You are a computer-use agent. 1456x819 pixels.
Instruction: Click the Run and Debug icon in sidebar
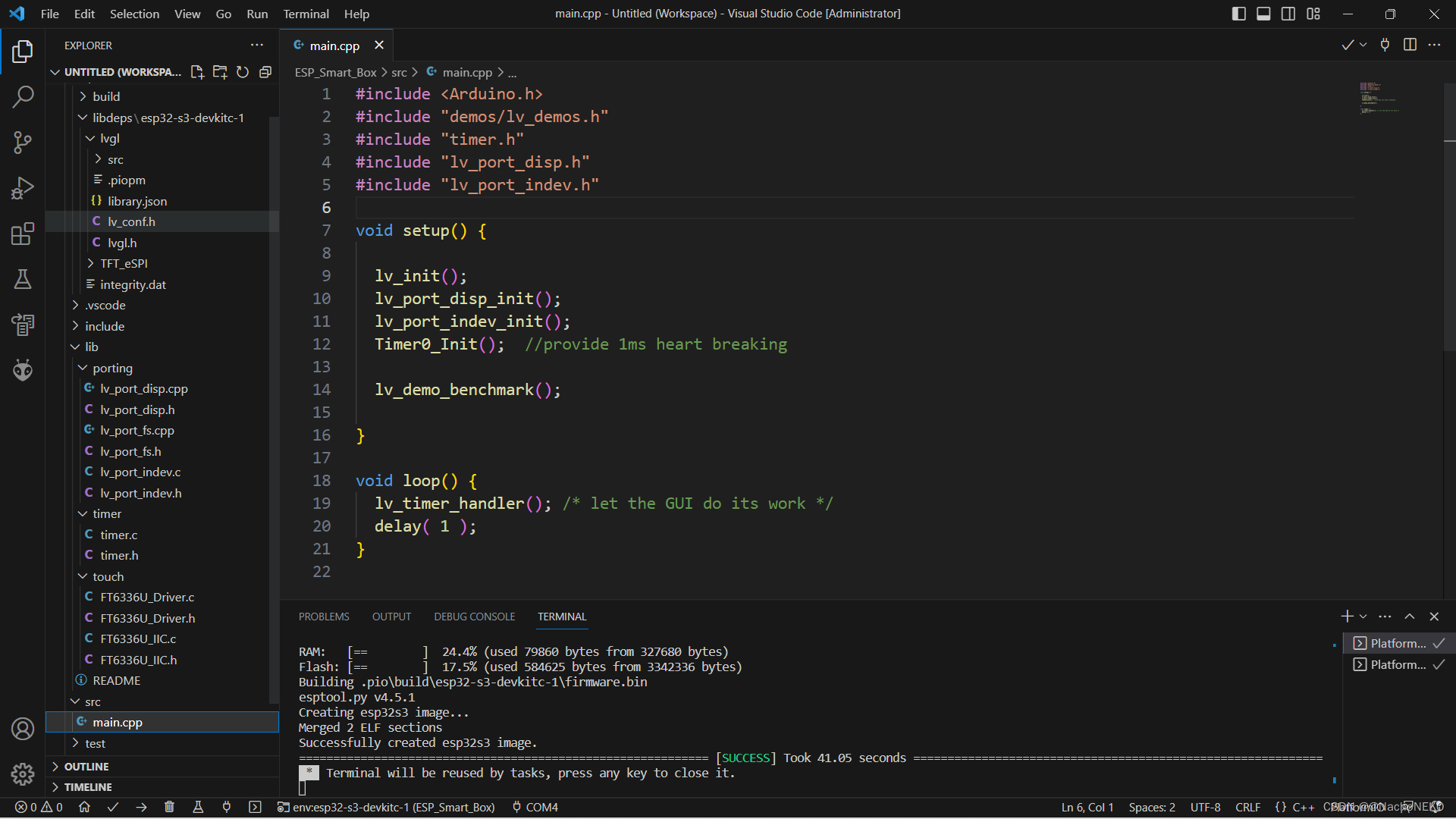click(22, 188)
